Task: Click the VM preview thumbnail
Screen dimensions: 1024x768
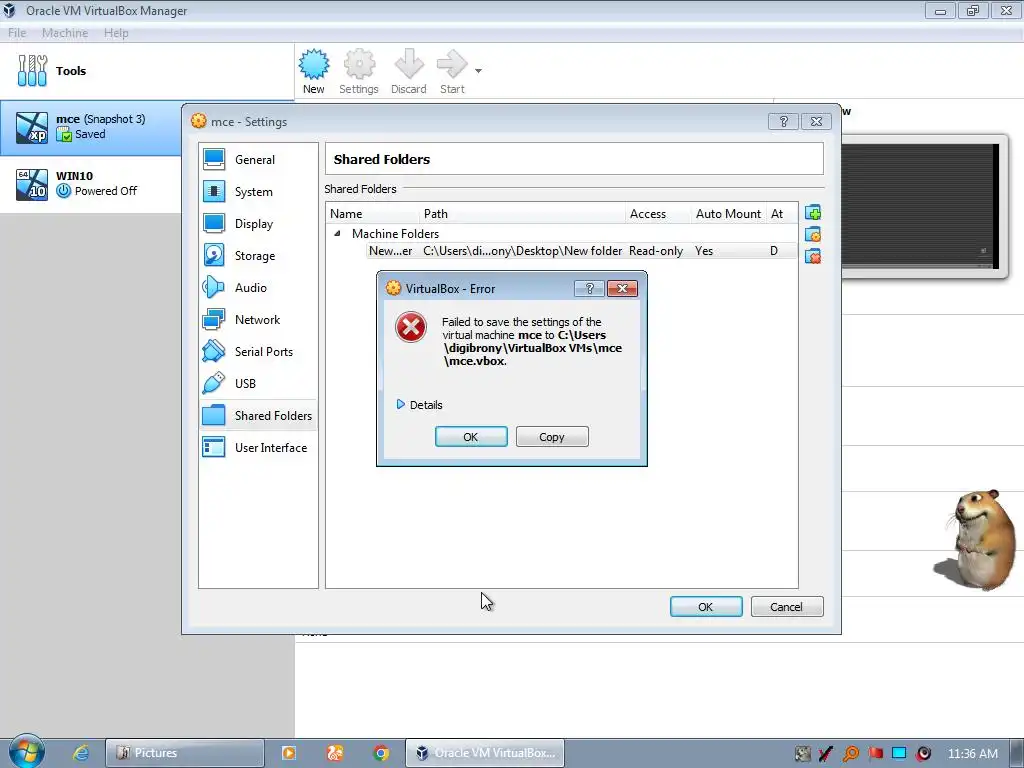Action: [x=923, y=206]
